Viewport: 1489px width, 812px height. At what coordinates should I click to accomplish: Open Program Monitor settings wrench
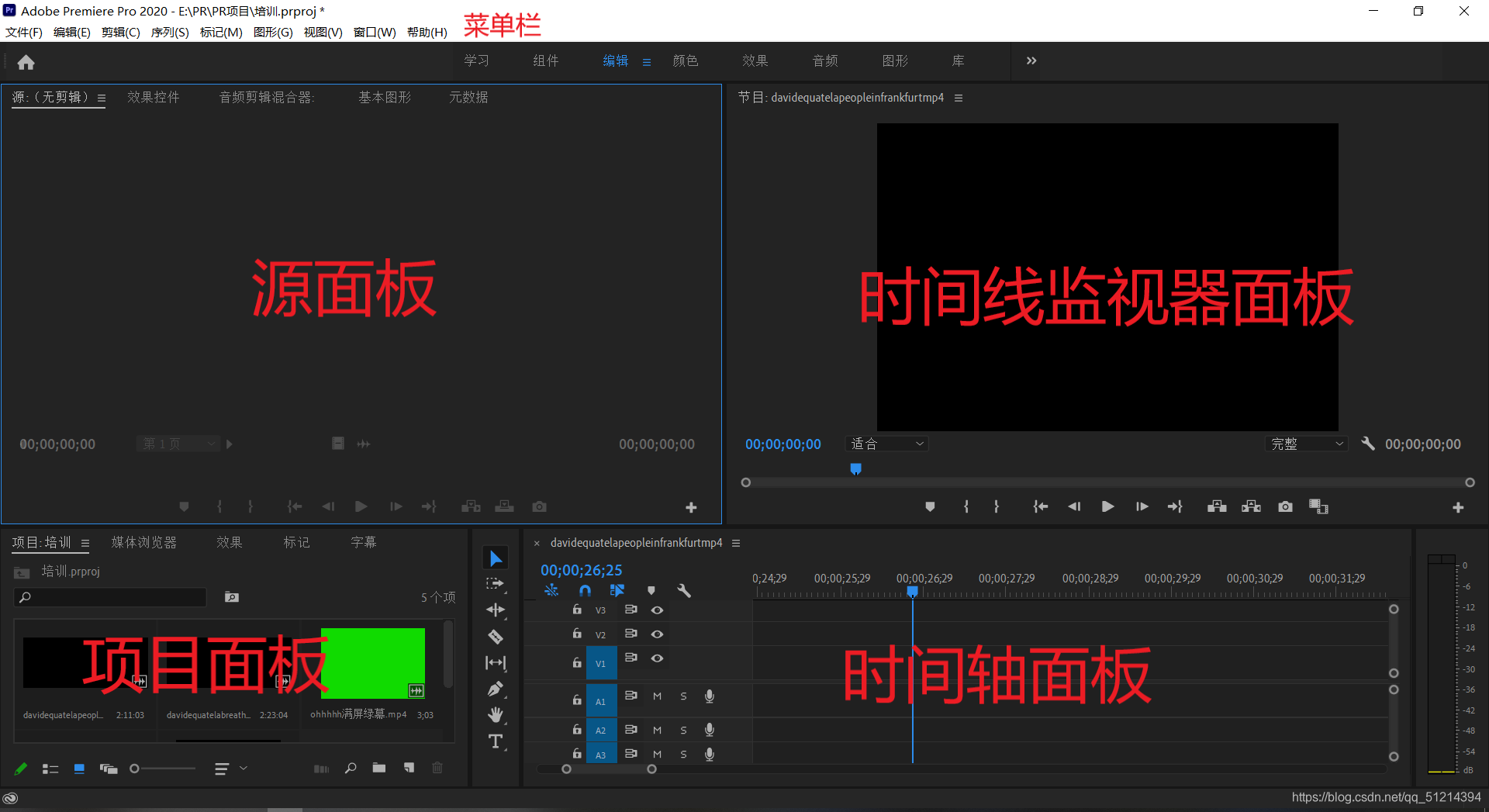[x=1368, y=444]
